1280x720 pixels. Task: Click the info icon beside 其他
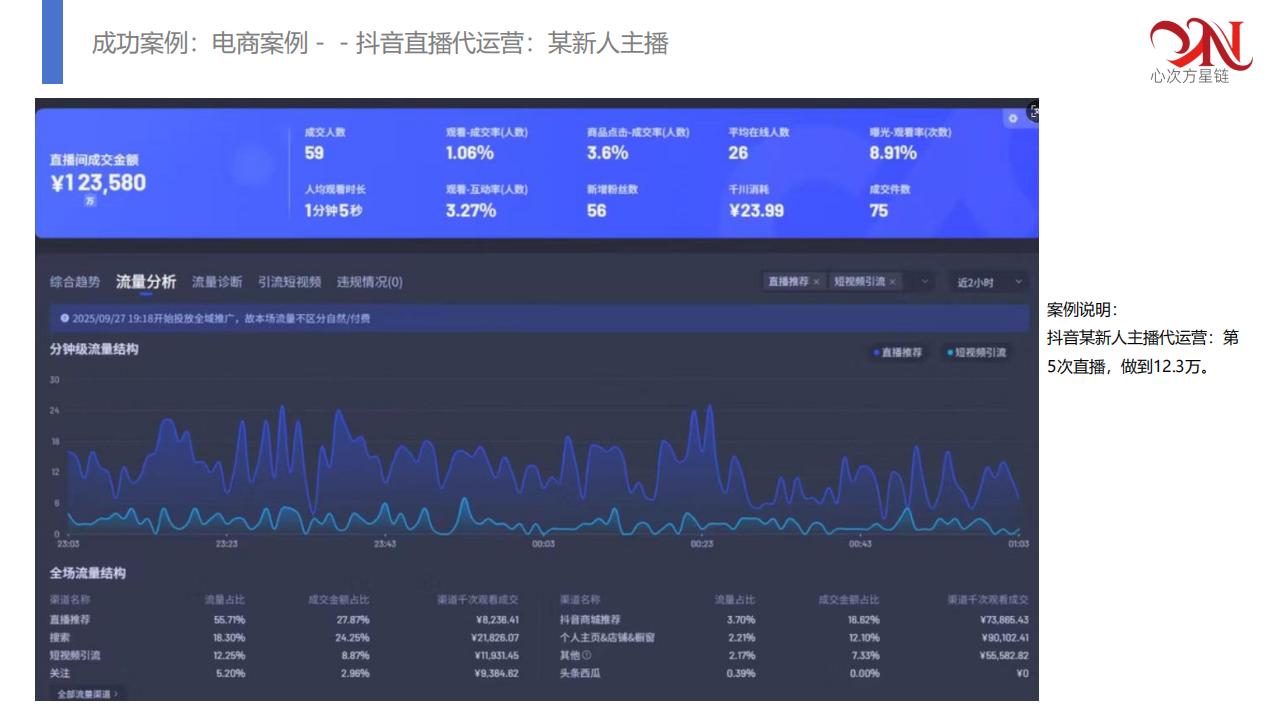(587, 655)
